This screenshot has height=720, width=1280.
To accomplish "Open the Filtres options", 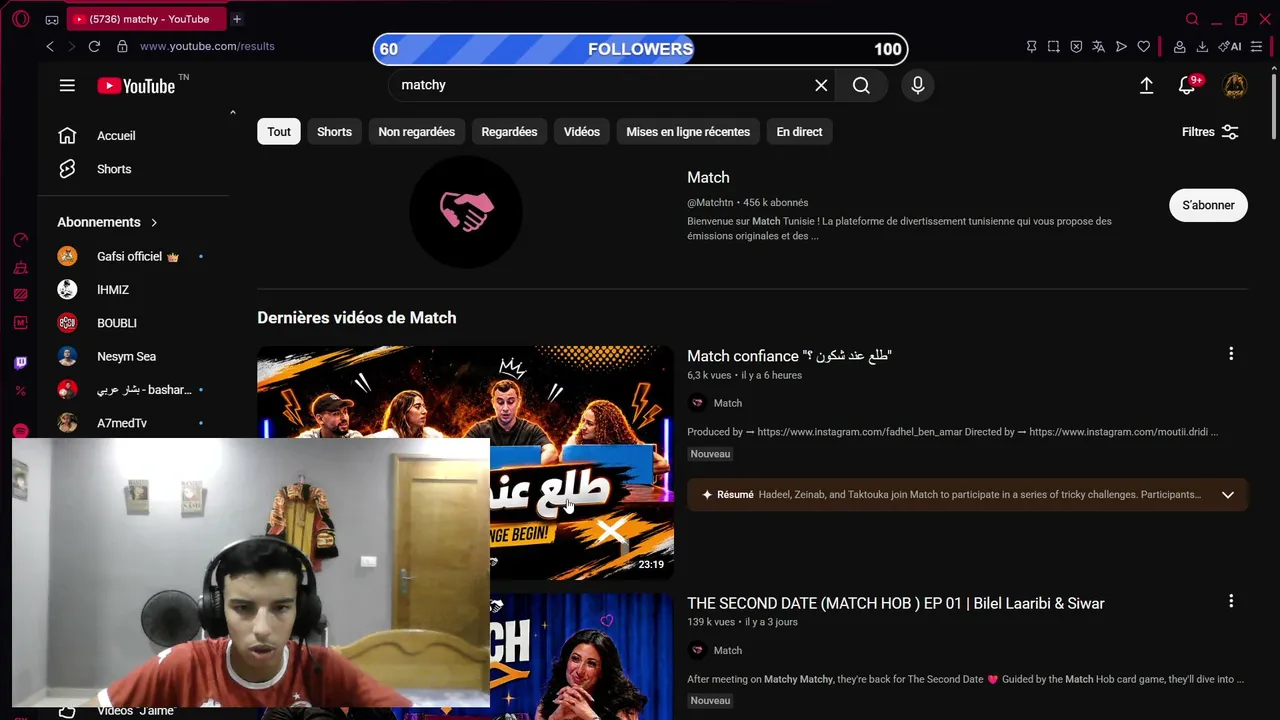I will coord(1210,132).
